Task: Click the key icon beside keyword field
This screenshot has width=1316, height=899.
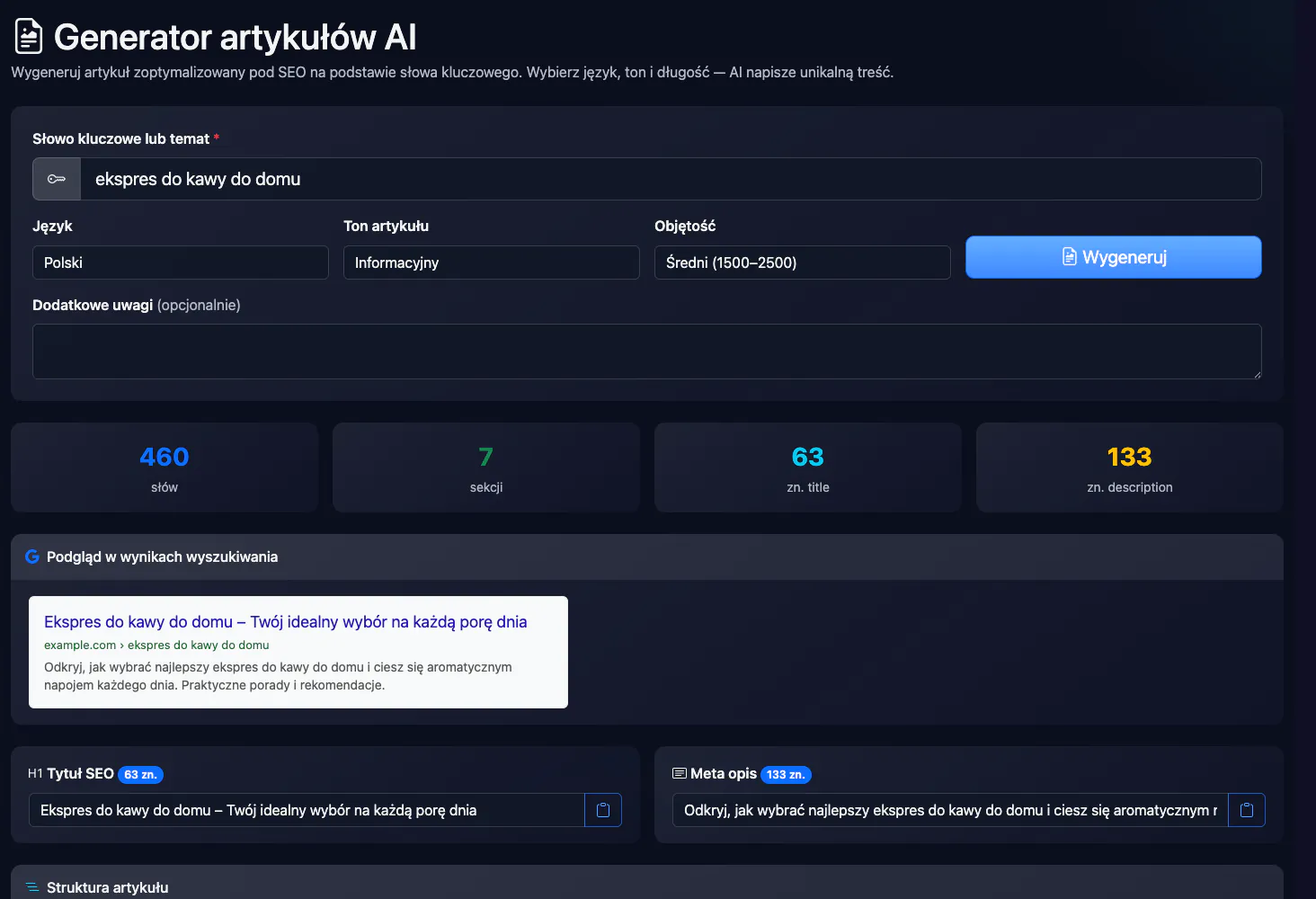Action: tap(57, 179)
